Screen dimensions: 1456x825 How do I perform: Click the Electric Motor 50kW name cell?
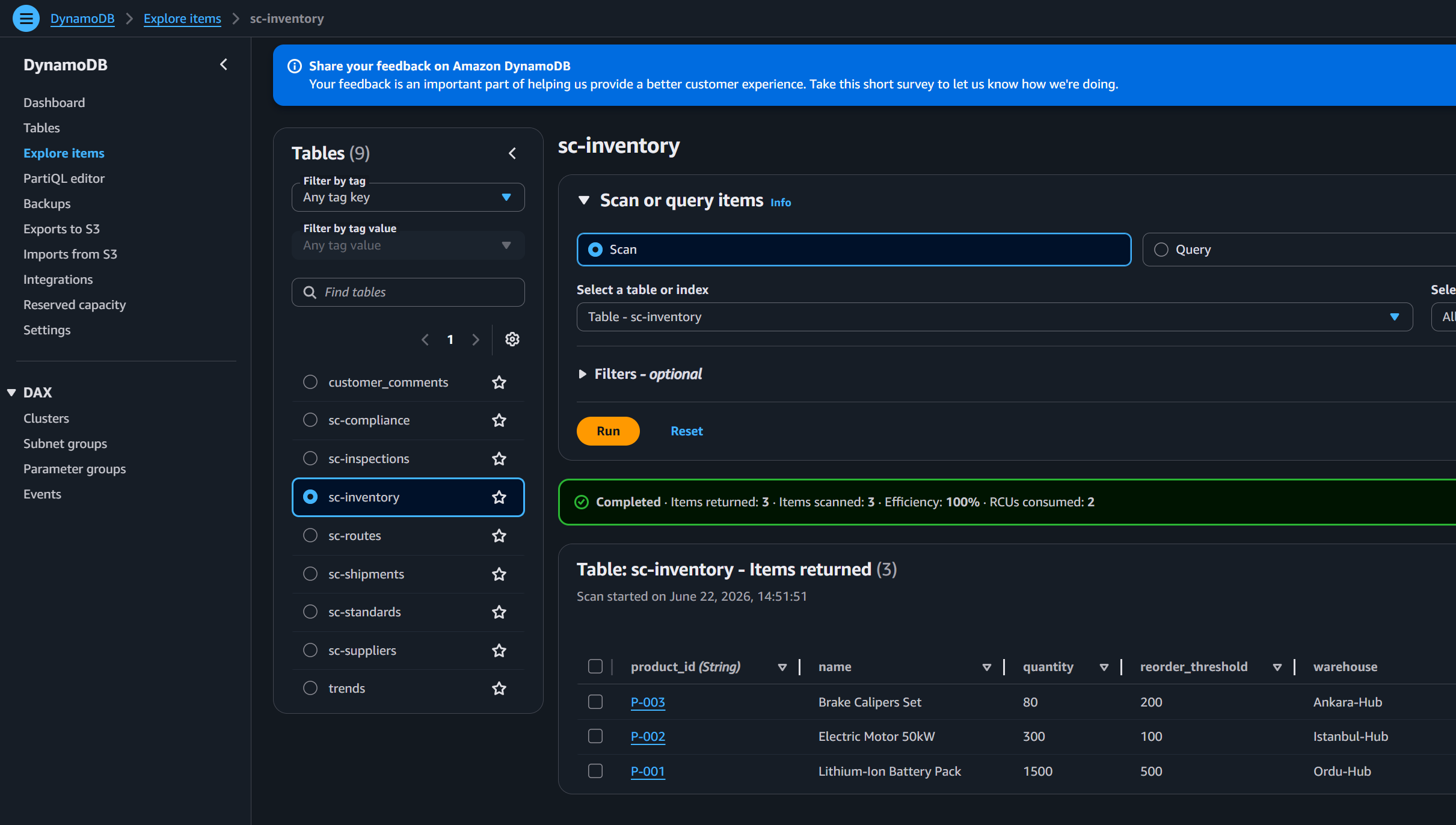(x=877, y=737)
